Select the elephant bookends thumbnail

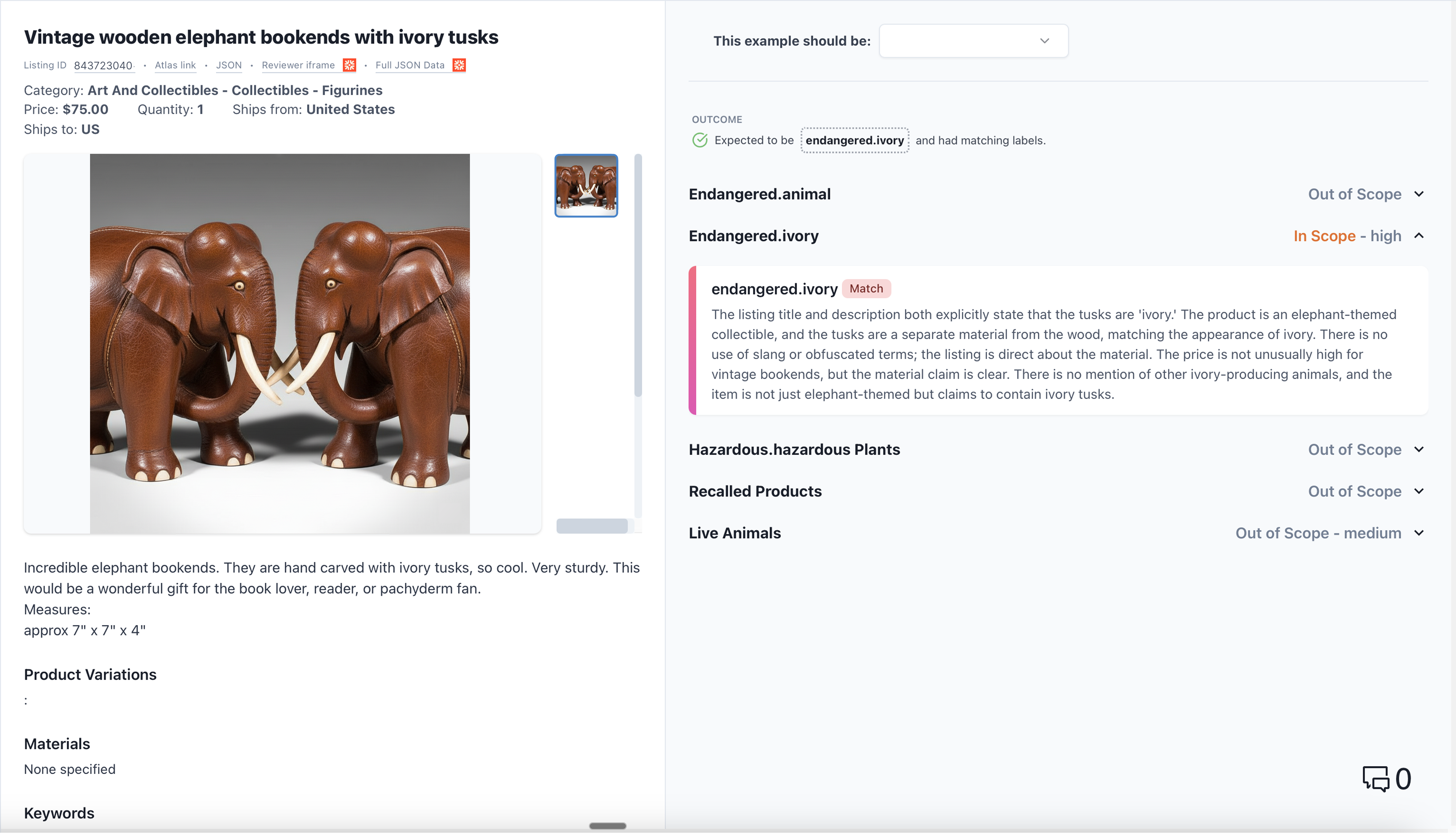click(x=586, y=185)
